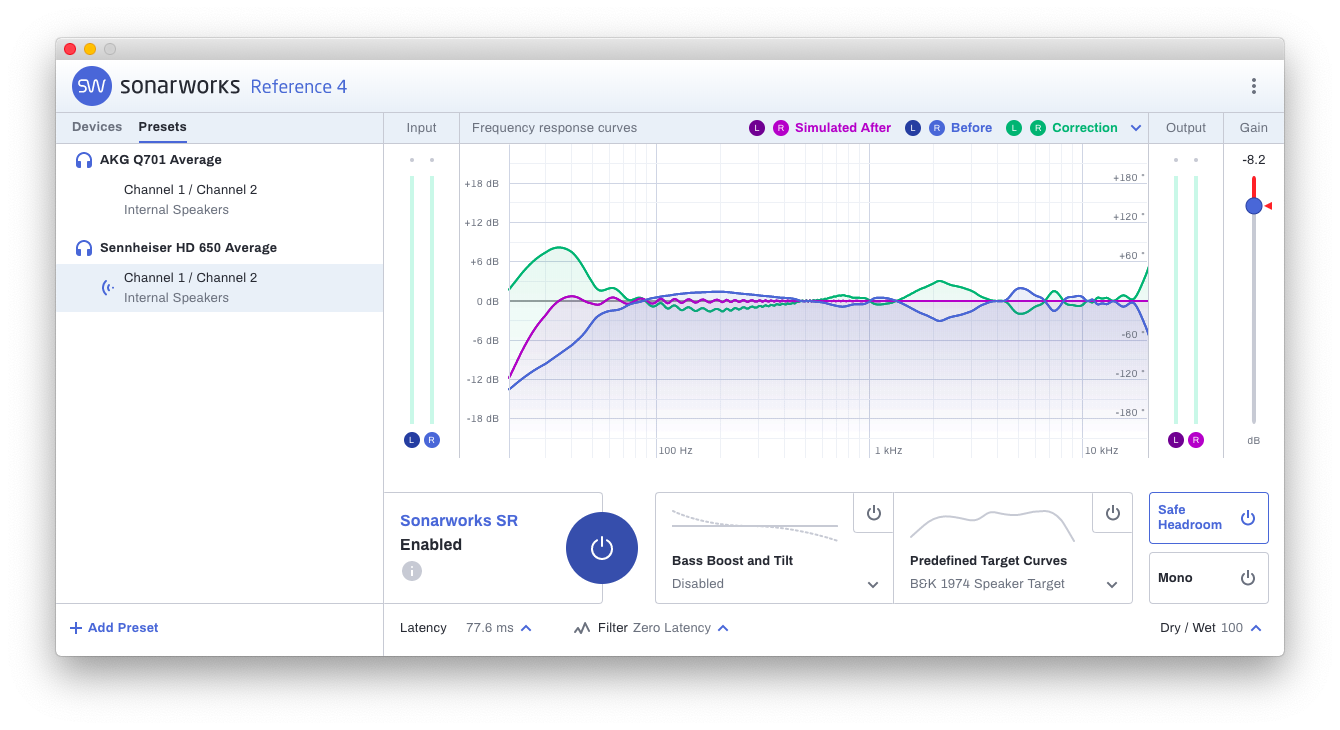Click the purple R indicator for Simulated After
The width and height of the screenshot is (1340, 730).
point(781,127)
